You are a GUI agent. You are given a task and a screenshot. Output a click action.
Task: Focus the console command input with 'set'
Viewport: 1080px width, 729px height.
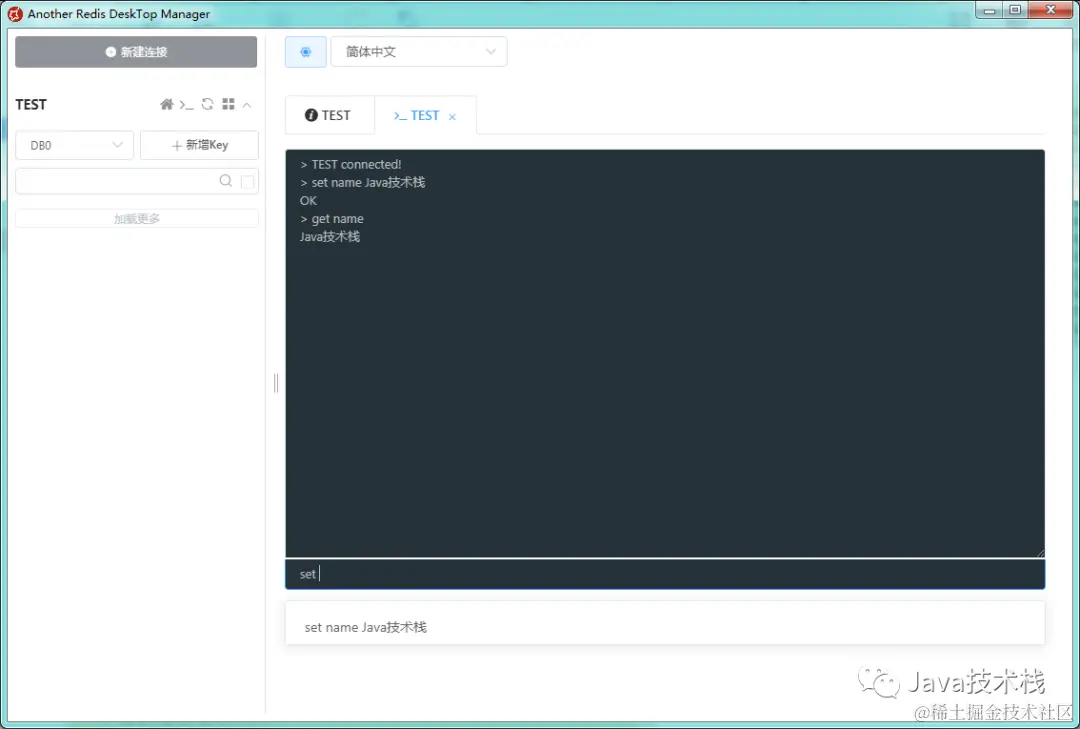[x=665, y=574]
